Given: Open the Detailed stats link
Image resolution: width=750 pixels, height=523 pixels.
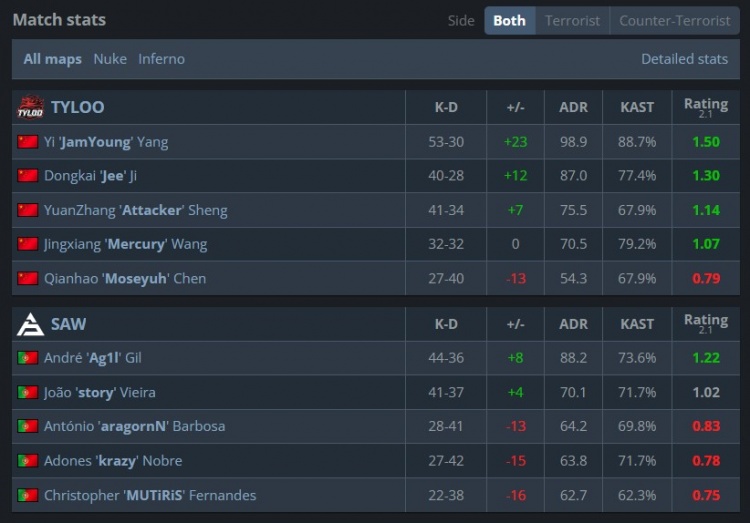Looking at the screenshot, I should coord(684,59).
